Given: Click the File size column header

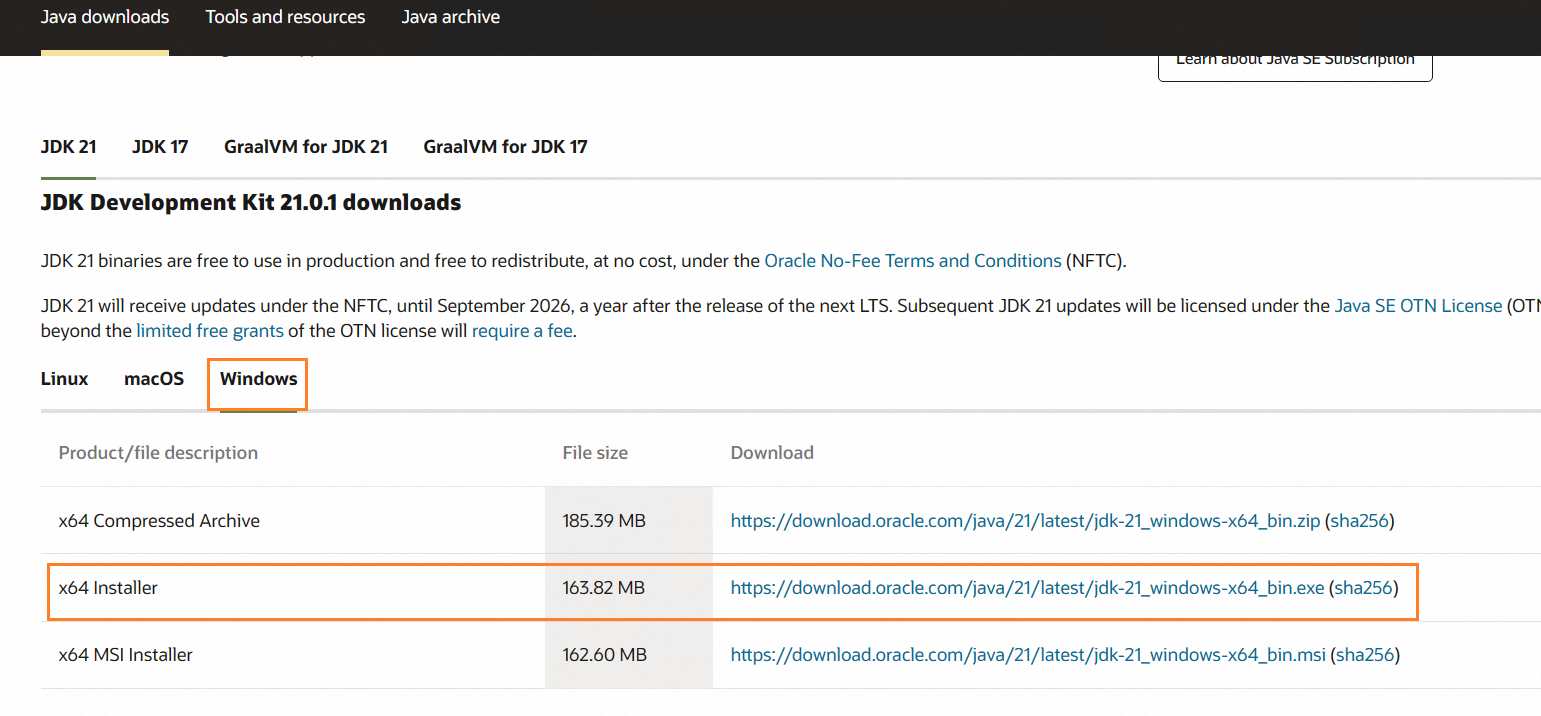Looking at the screenshot, I should pos(595,453).
